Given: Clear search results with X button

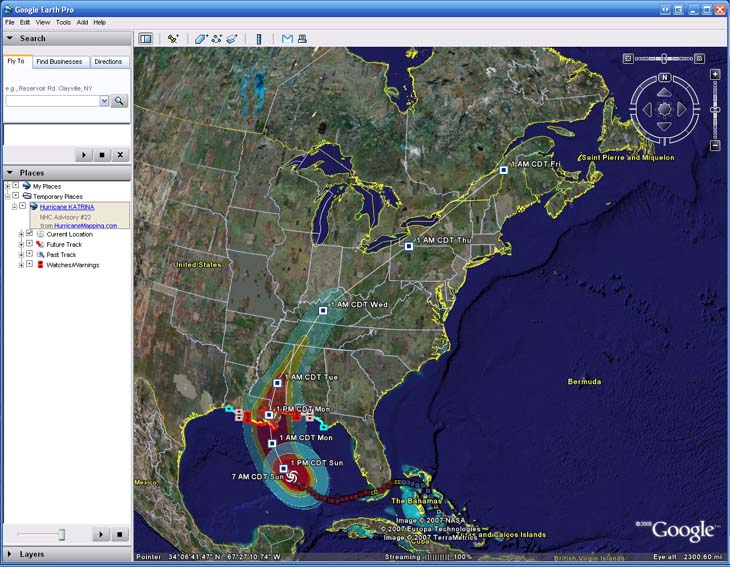Looking at the screenshot, I should [x=120, y=155].
